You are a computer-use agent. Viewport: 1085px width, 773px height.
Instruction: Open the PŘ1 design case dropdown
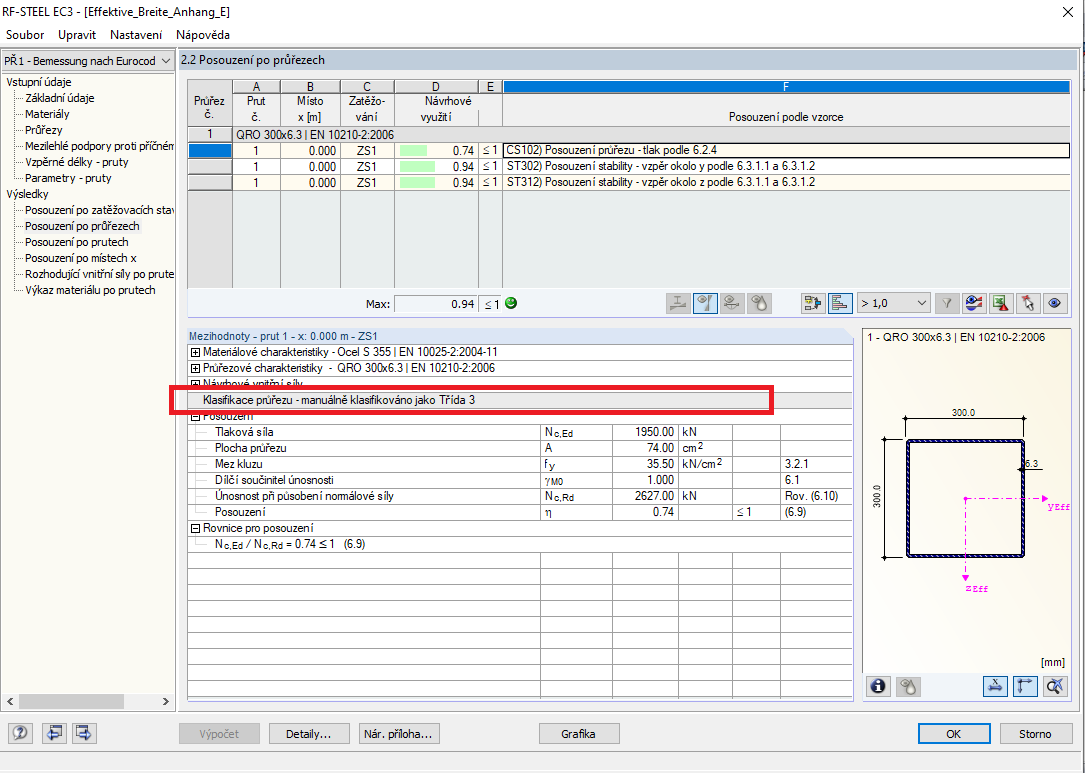tap(88, 61)
